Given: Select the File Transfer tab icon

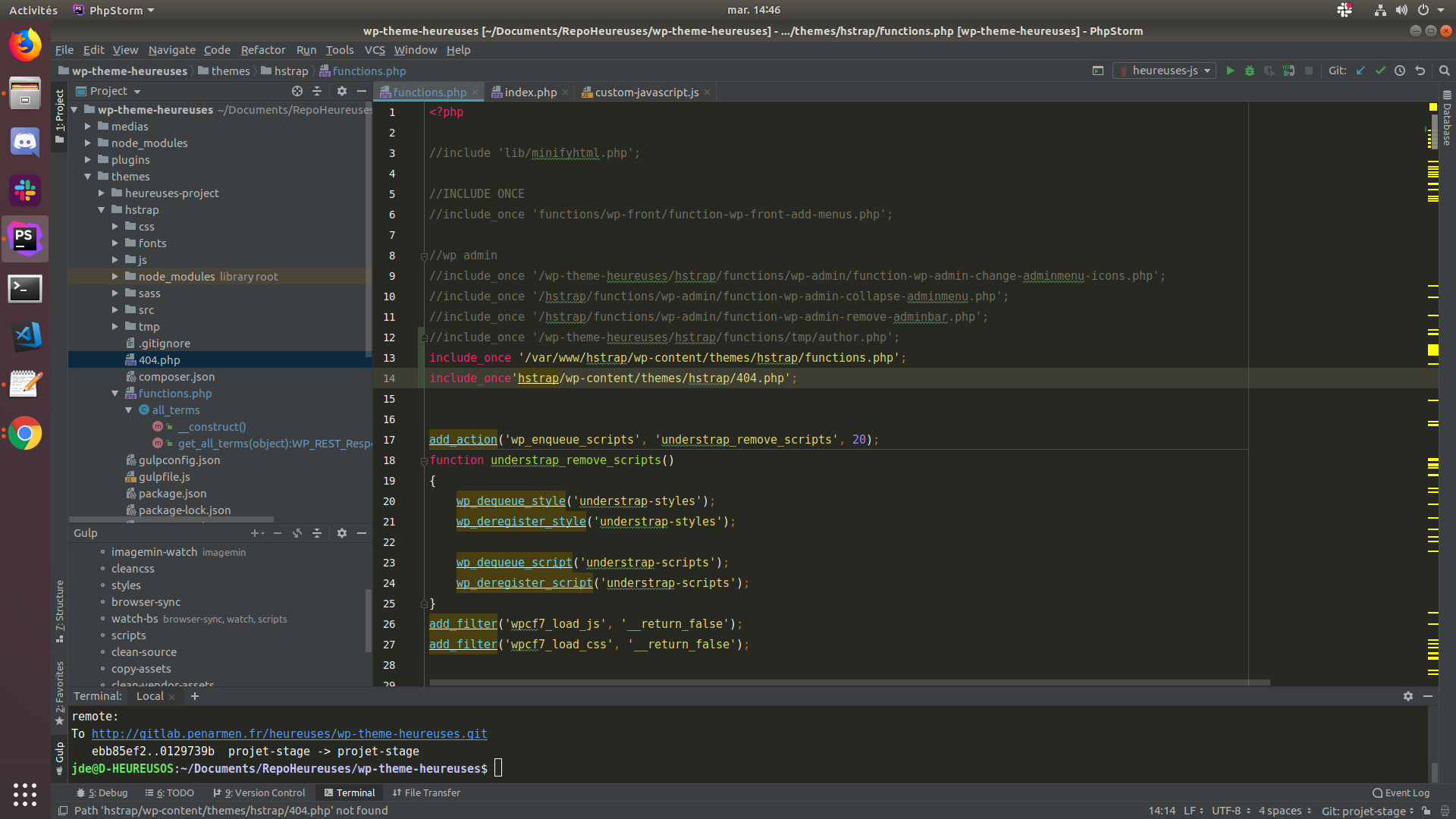Looking at the screenshot, I should click(x=397, y=792).
